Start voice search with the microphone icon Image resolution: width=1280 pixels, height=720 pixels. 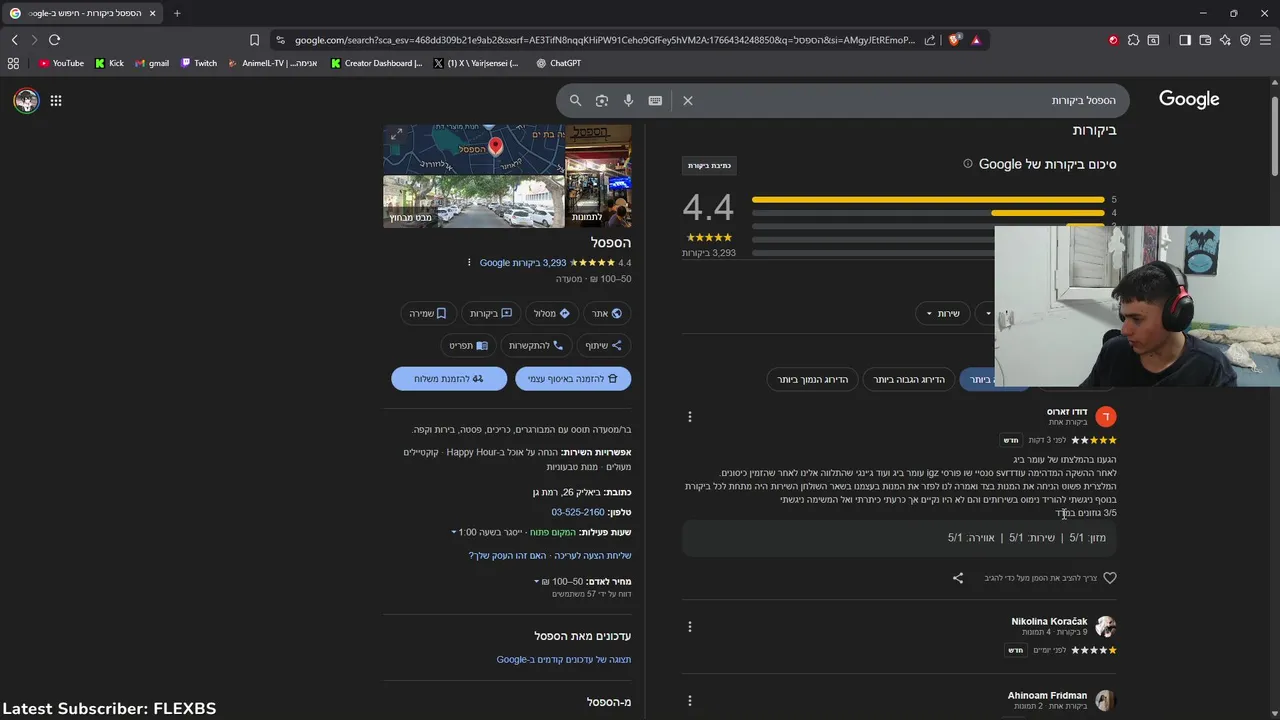pyautogui.click(x=628, y=100)
